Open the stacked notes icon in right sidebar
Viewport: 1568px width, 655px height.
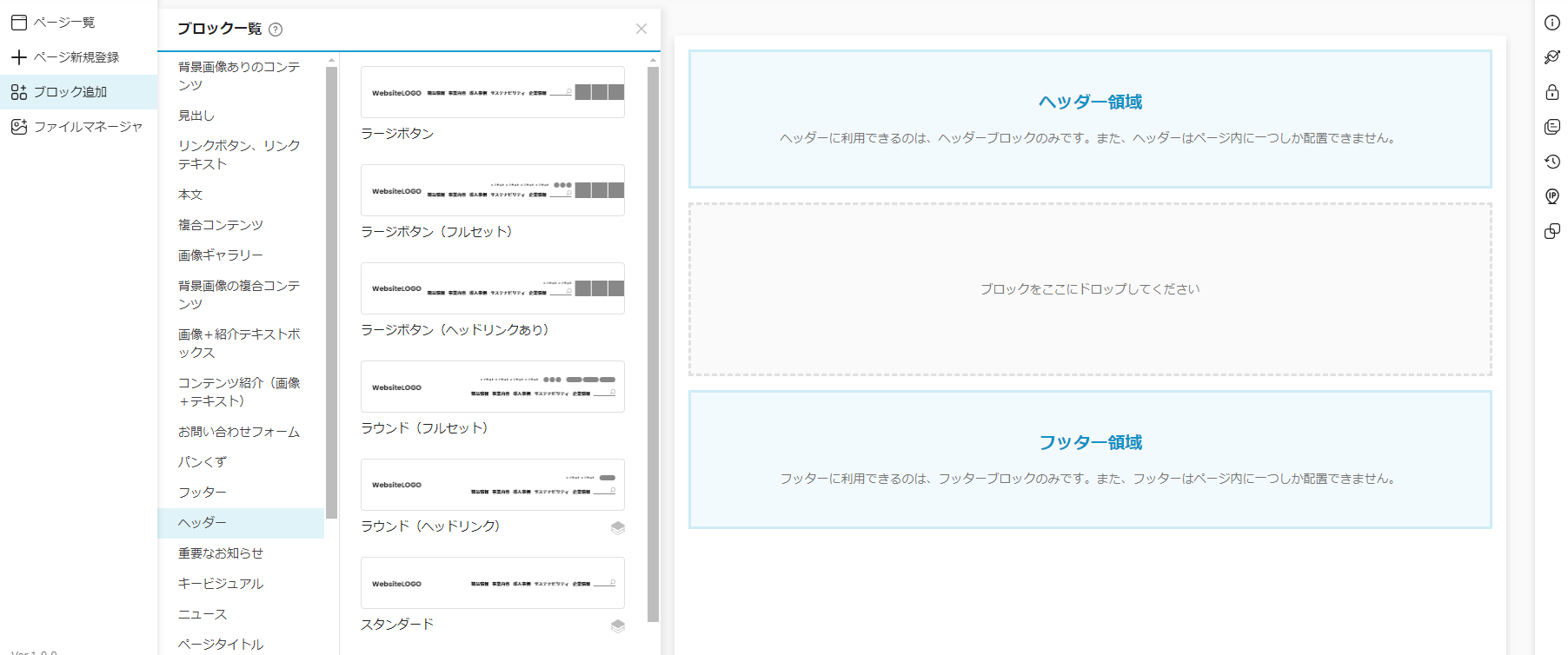[1551, 127]
